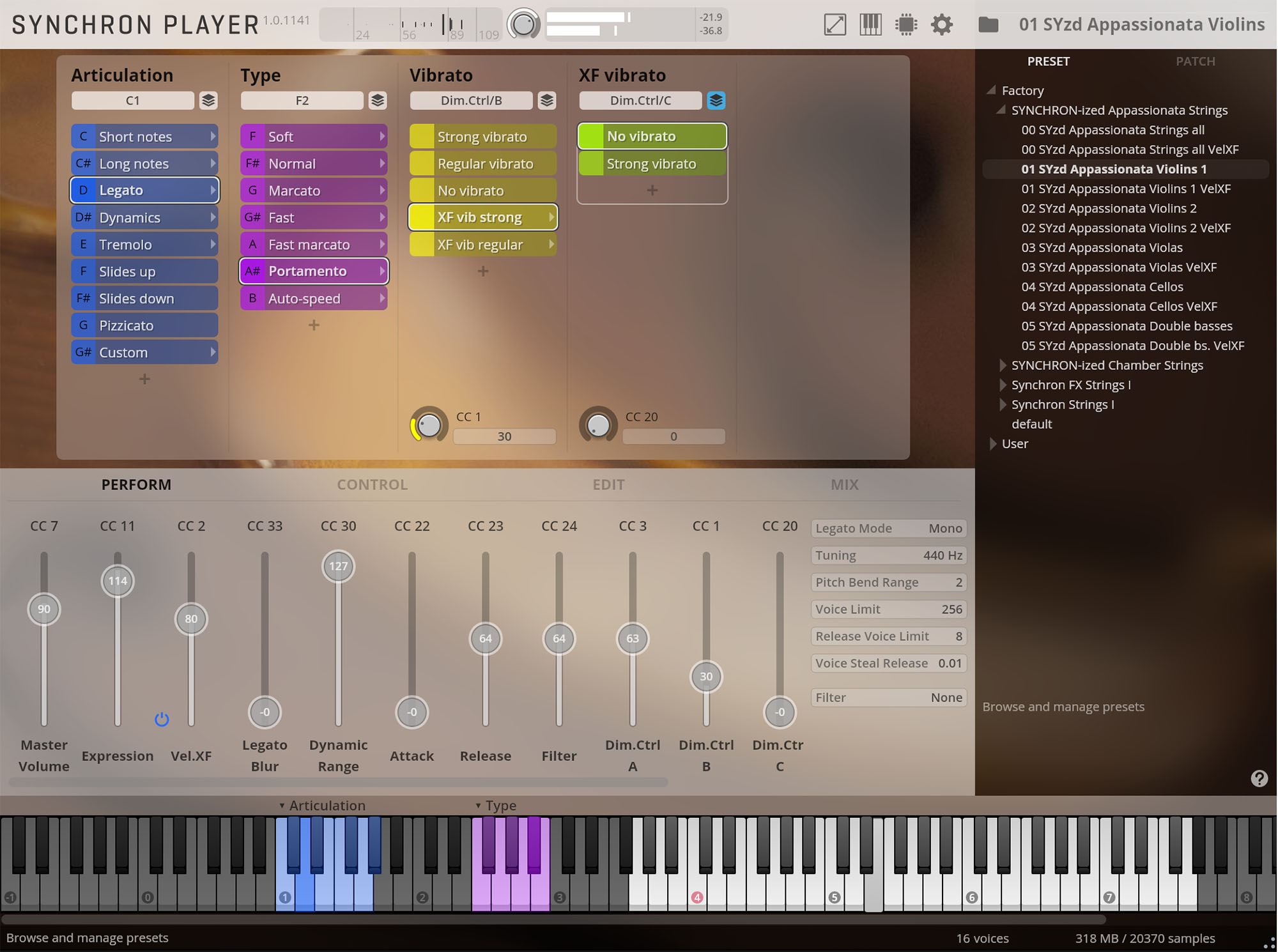Click the CC 1 value field

pos(504,436)
